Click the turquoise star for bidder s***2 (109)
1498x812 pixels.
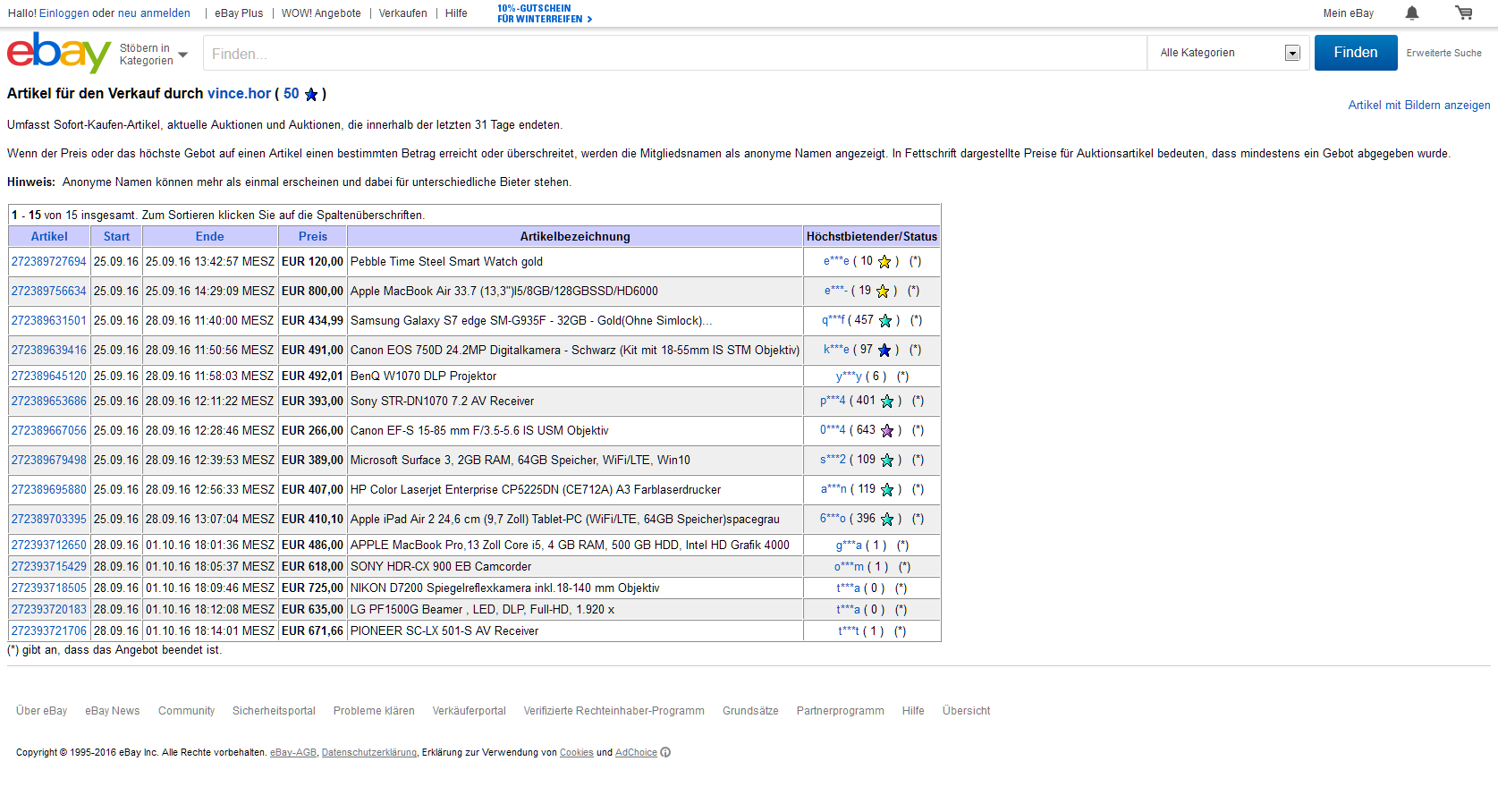tap(887, 461)
